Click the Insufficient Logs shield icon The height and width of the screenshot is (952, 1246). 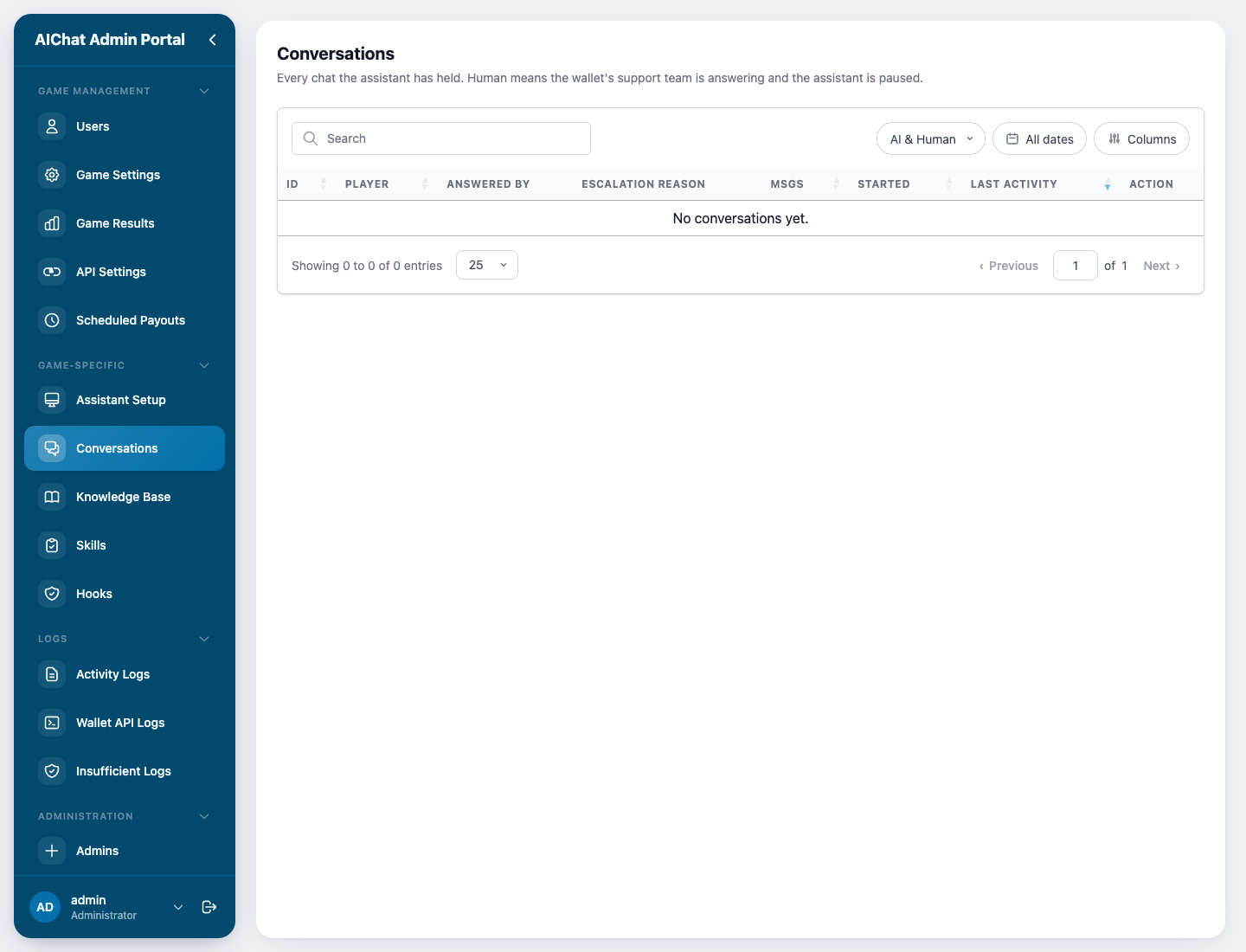coord(52,771)
